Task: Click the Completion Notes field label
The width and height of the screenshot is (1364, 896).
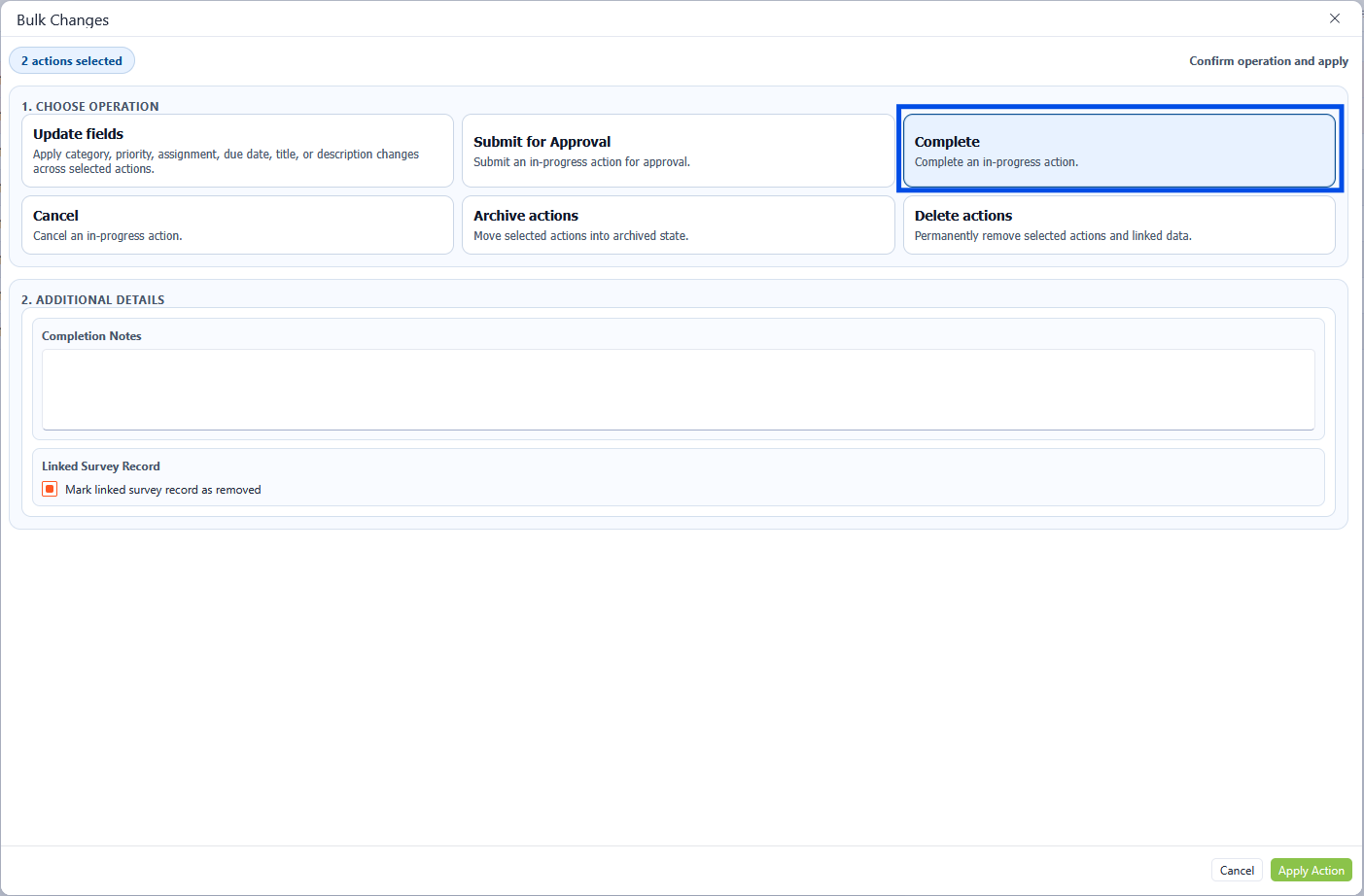Action: pyautogui.click(x=91, y=336)
